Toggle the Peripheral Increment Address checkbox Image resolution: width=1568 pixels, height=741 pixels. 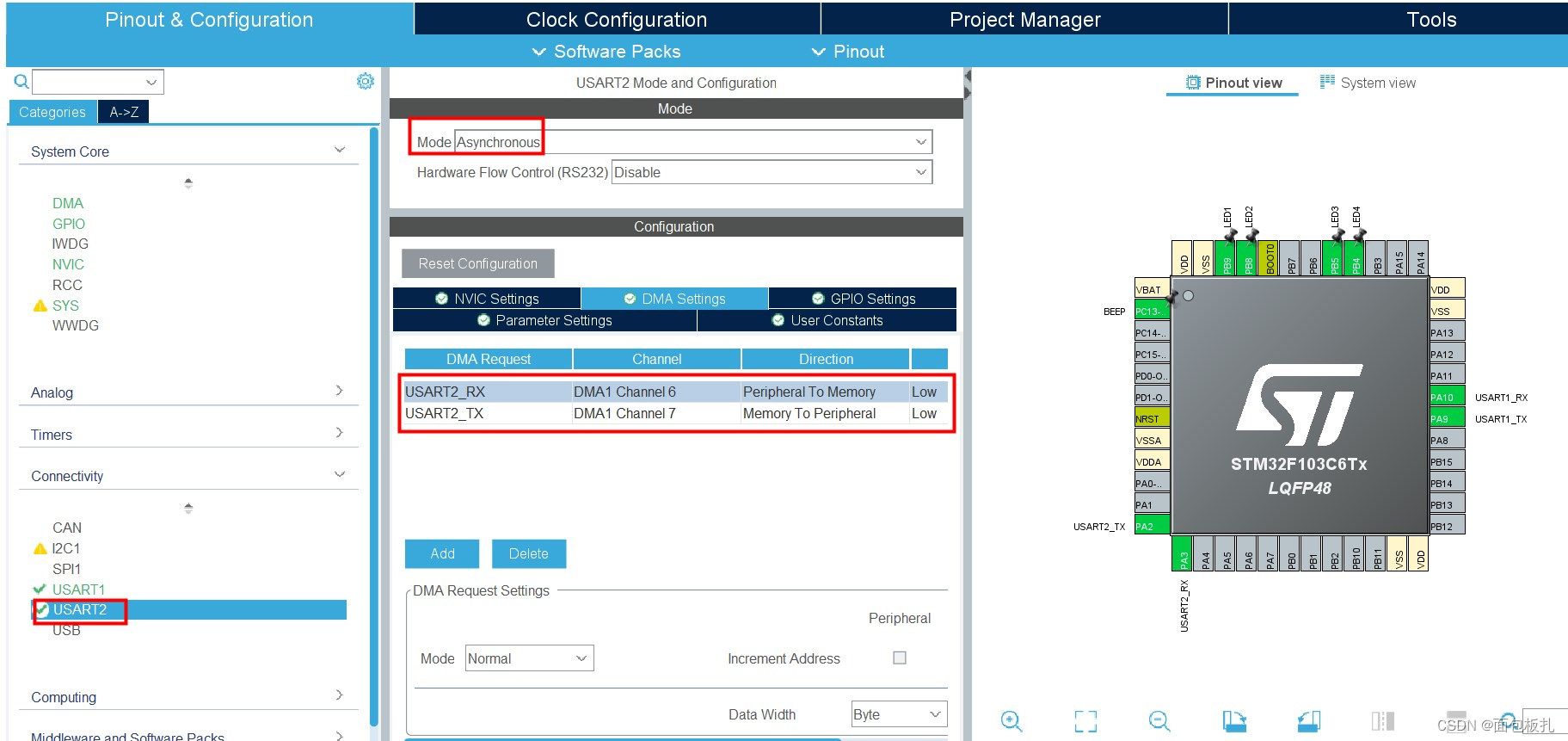900,658
